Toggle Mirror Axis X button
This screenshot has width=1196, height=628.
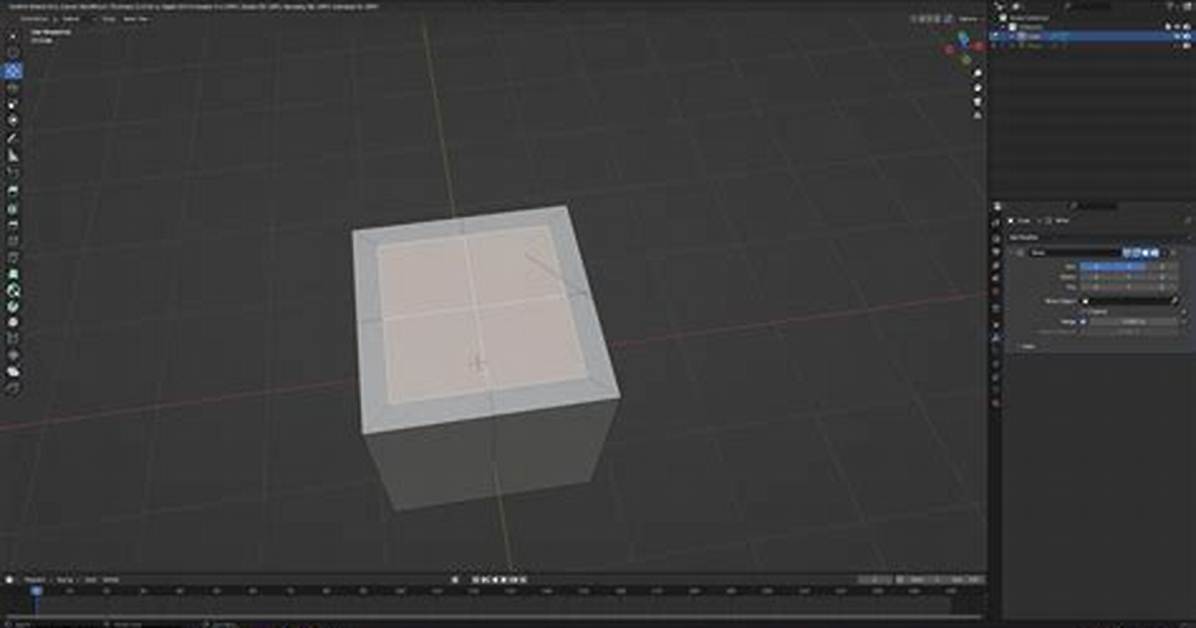[x=1095, y=267]
